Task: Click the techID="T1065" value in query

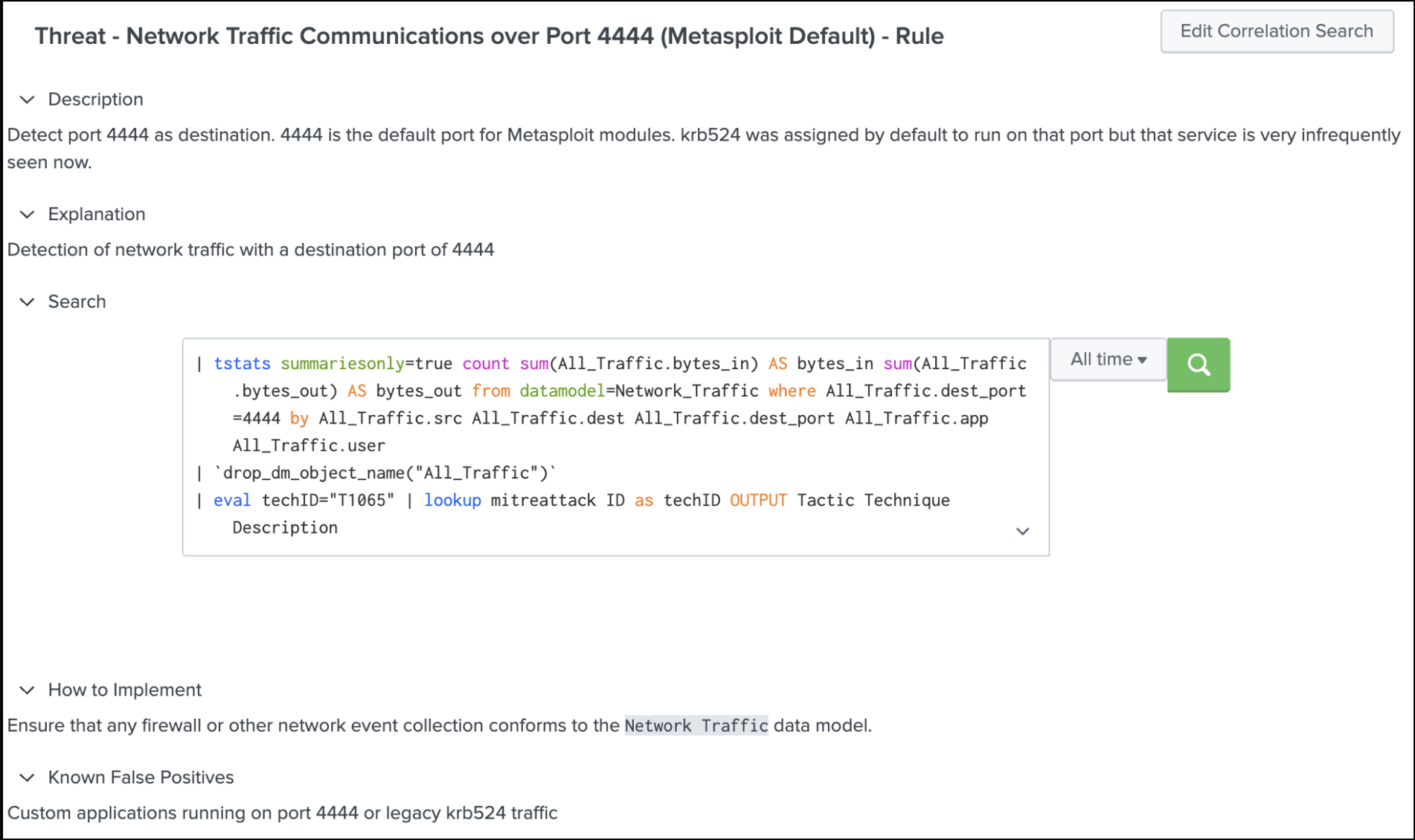Action: (x=328, y=501)
